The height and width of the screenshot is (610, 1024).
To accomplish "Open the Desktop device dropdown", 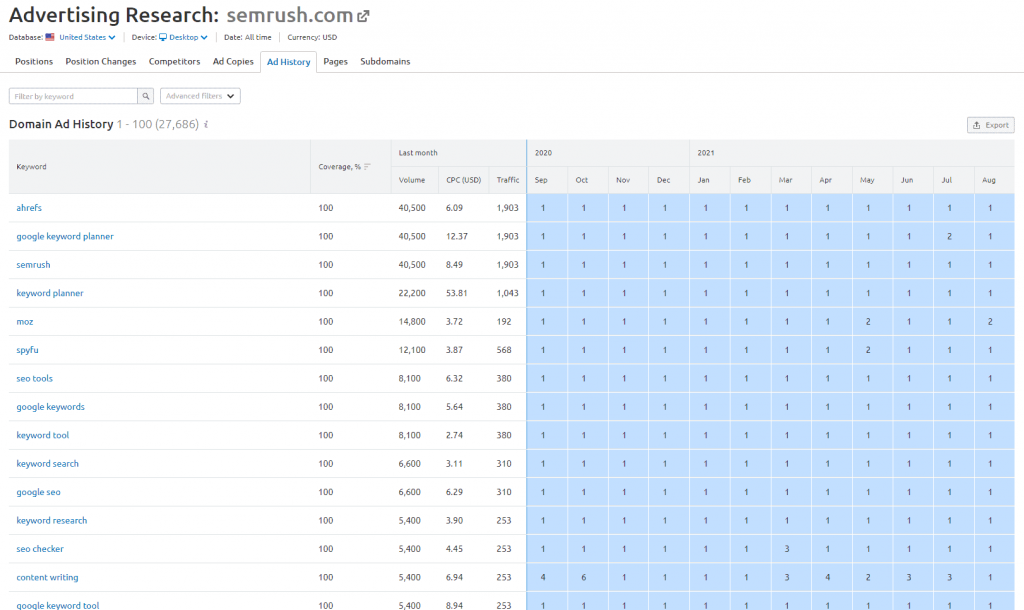I will point(188,37).
